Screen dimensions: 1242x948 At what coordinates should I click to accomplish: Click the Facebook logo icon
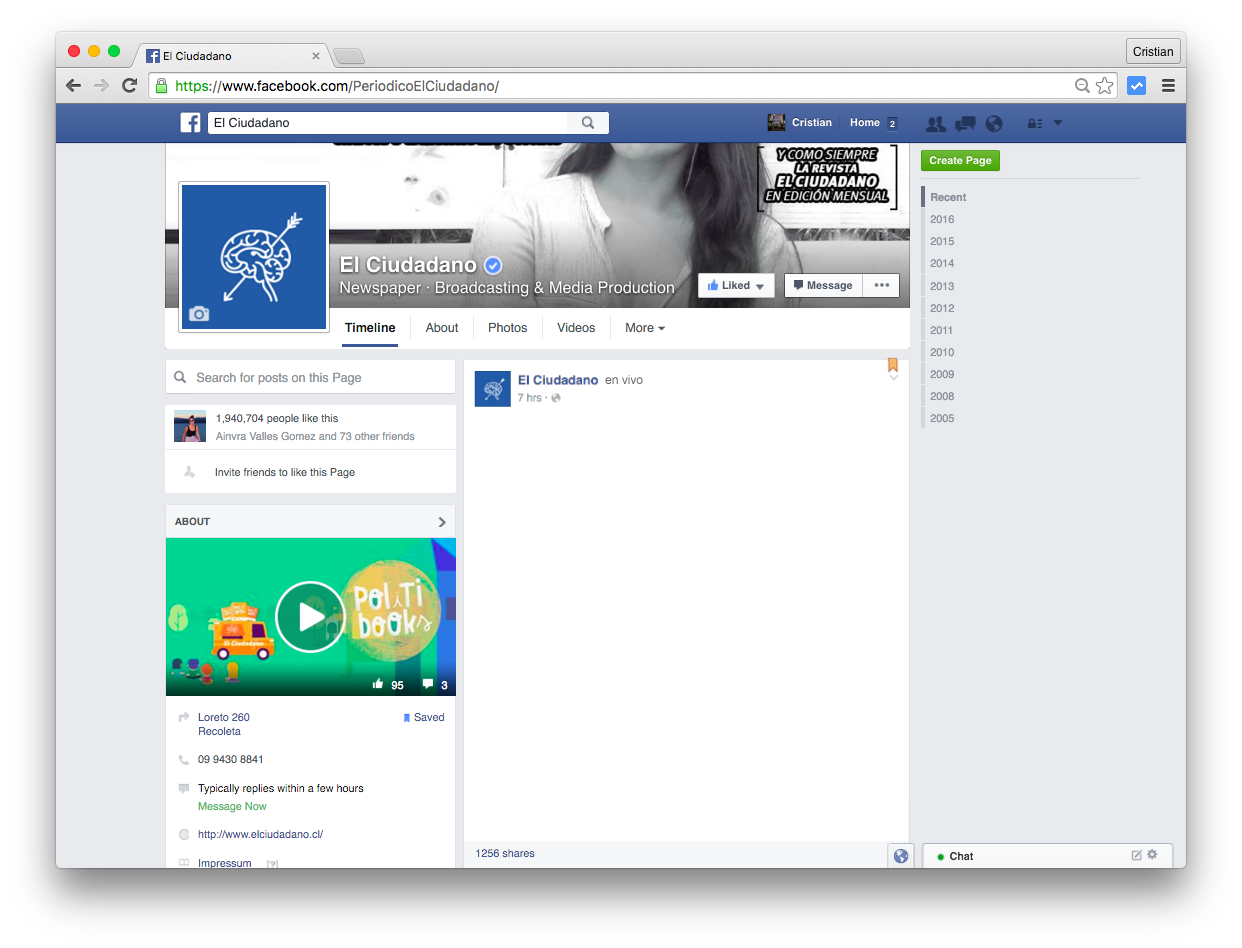(190, 123)
